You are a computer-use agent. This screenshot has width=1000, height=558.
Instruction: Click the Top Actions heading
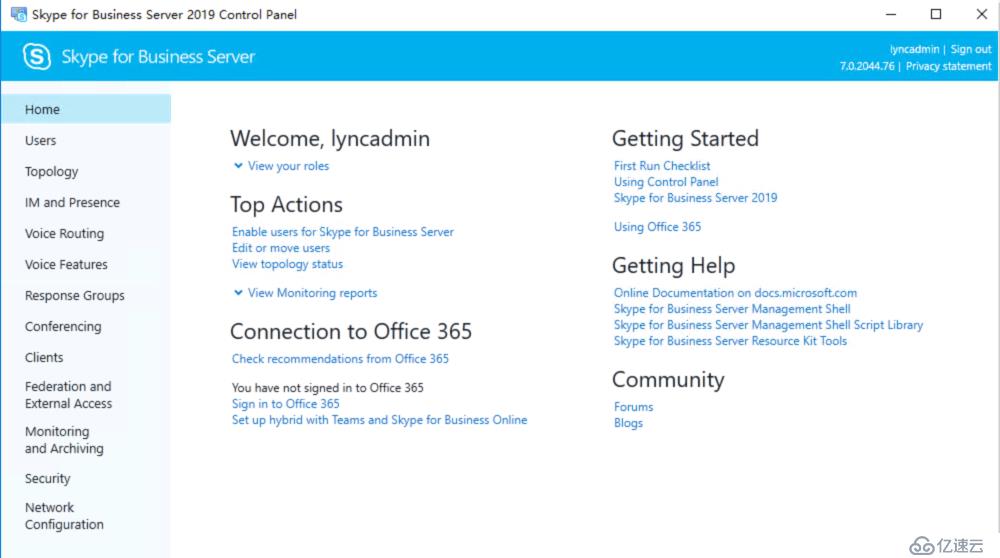pos(286,205)
